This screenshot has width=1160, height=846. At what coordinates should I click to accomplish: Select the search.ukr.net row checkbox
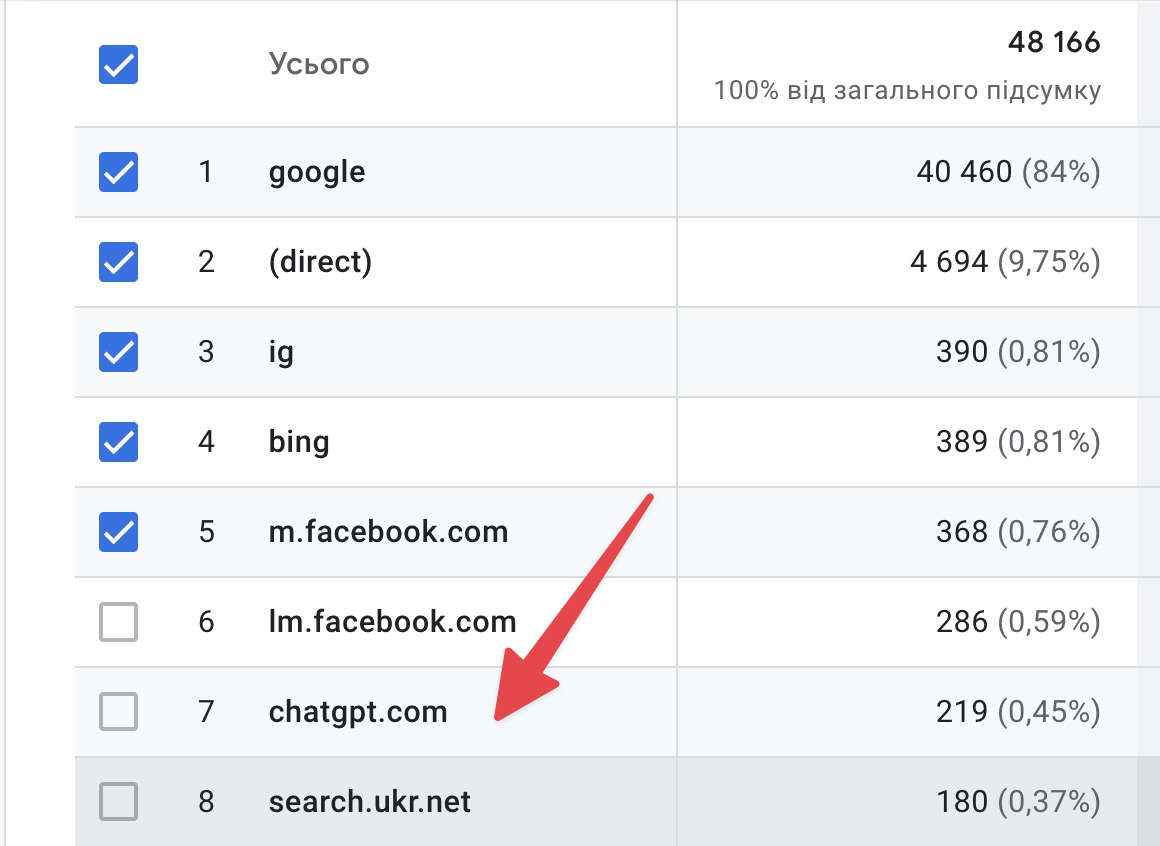click(118, 802)
